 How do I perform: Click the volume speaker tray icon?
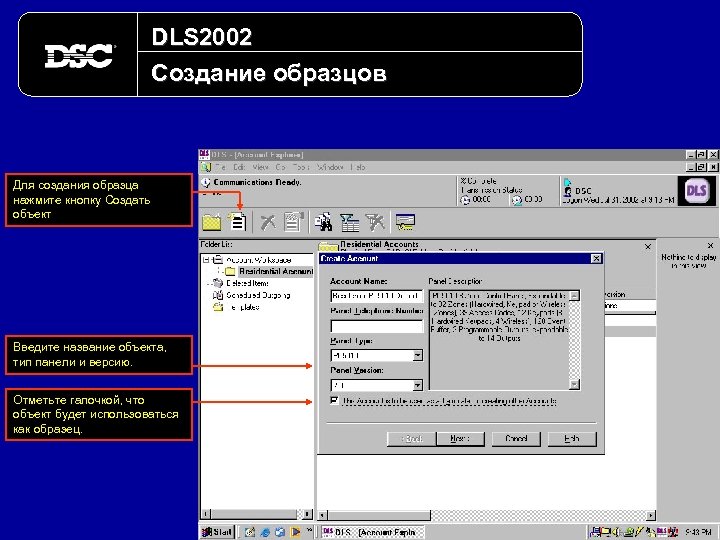click(616, 532)
